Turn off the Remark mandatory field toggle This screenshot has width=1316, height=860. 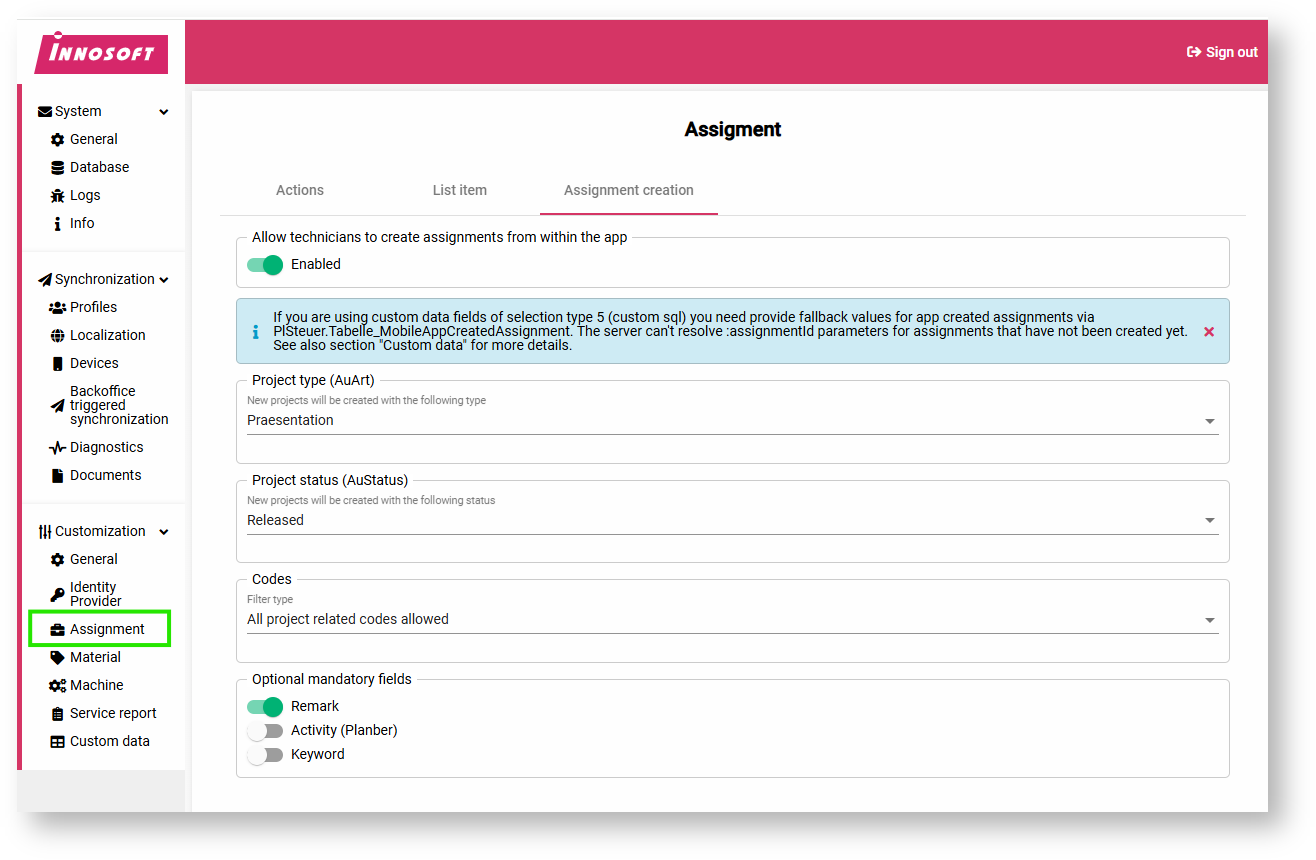[265, 707]
